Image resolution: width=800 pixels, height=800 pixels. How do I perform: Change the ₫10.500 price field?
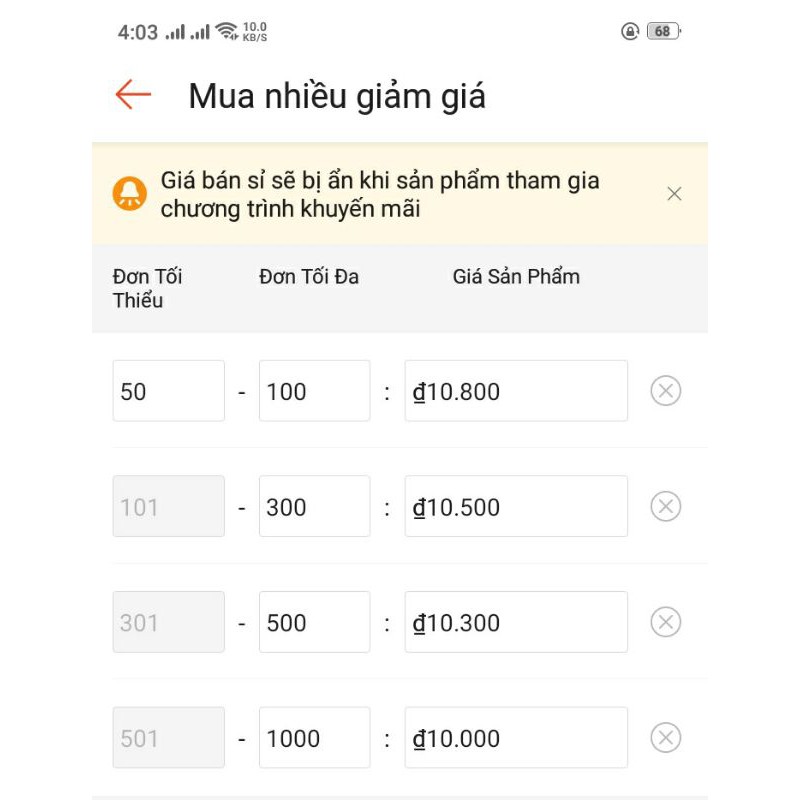tap(516, 507)
